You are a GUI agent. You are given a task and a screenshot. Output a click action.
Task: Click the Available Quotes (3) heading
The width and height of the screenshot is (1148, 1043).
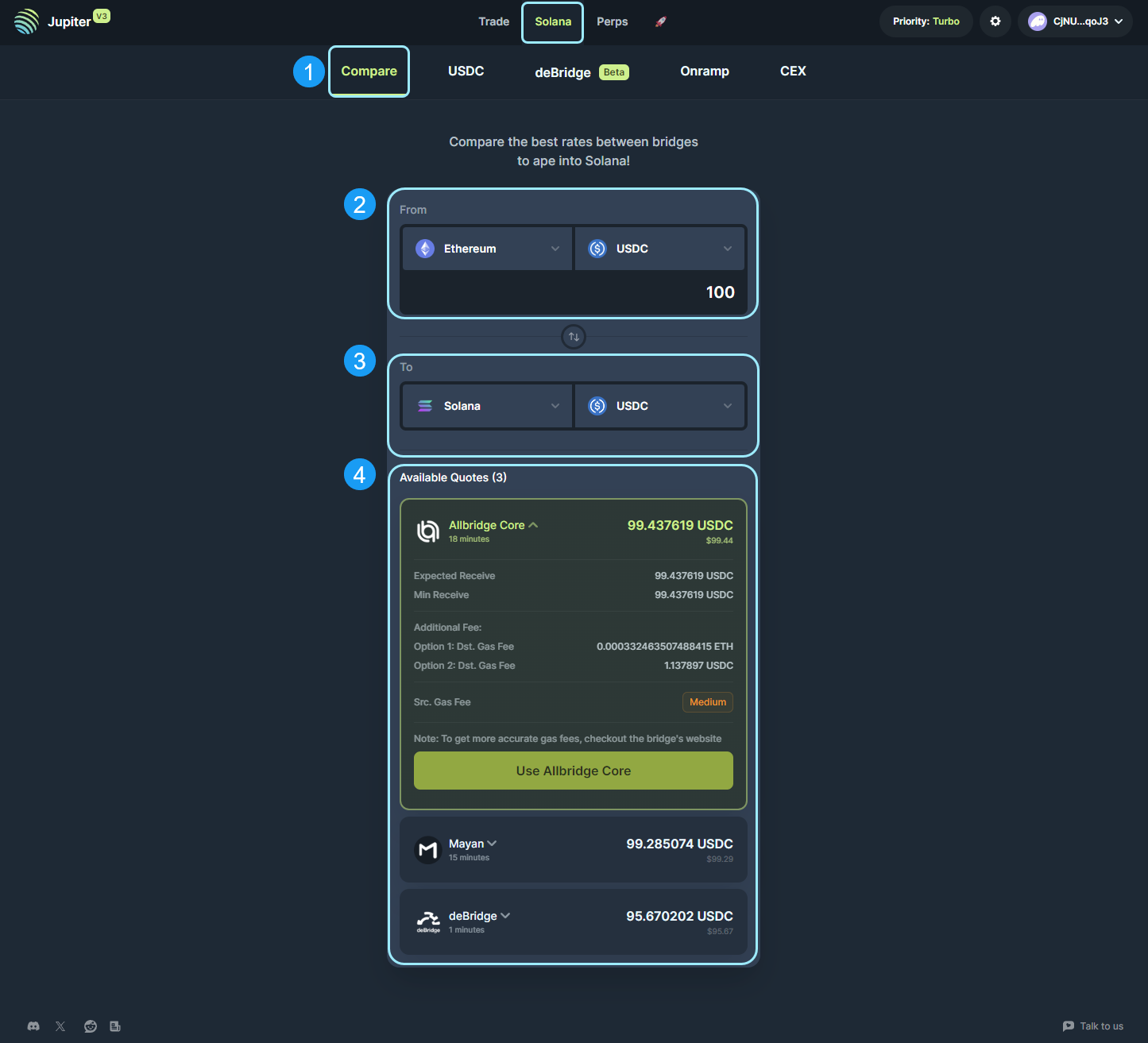pyautogui.click(x=453, y=477)
